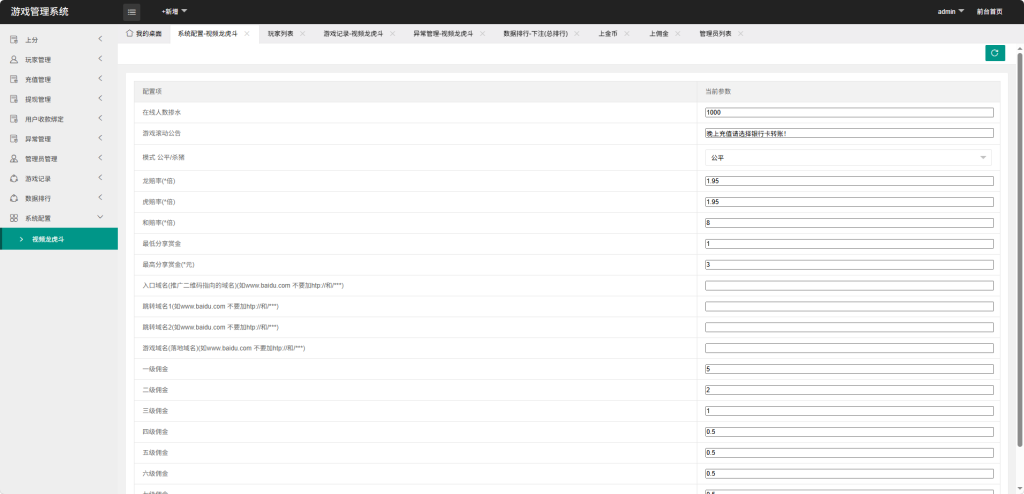Click the 游戏记录 sidebar icon
The image size is (1024, 494).
pos(14,178)
